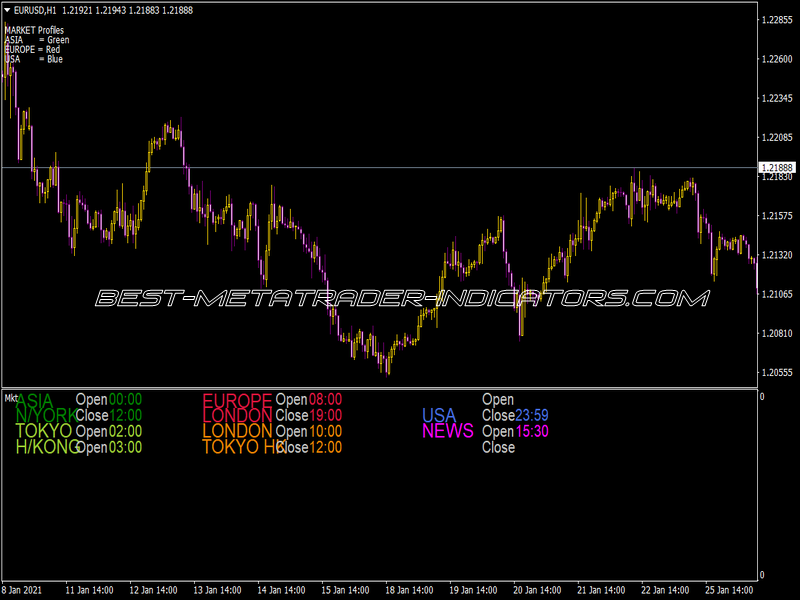Click the orange TOKYO HK label
800x600 pixels.
(244, 447)
